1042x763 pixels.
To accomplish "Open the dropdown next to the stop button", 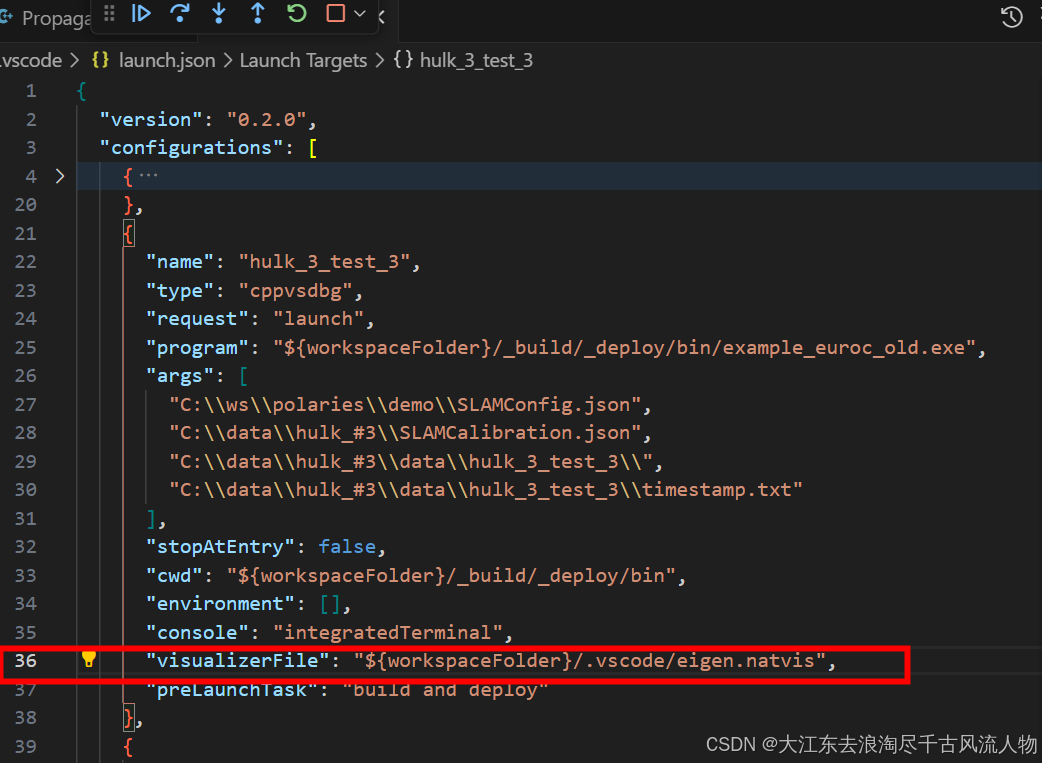I will [x=360, y=13].
